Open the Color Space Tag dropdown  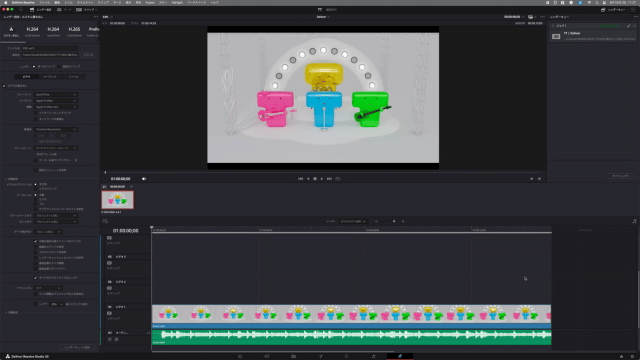56,216
